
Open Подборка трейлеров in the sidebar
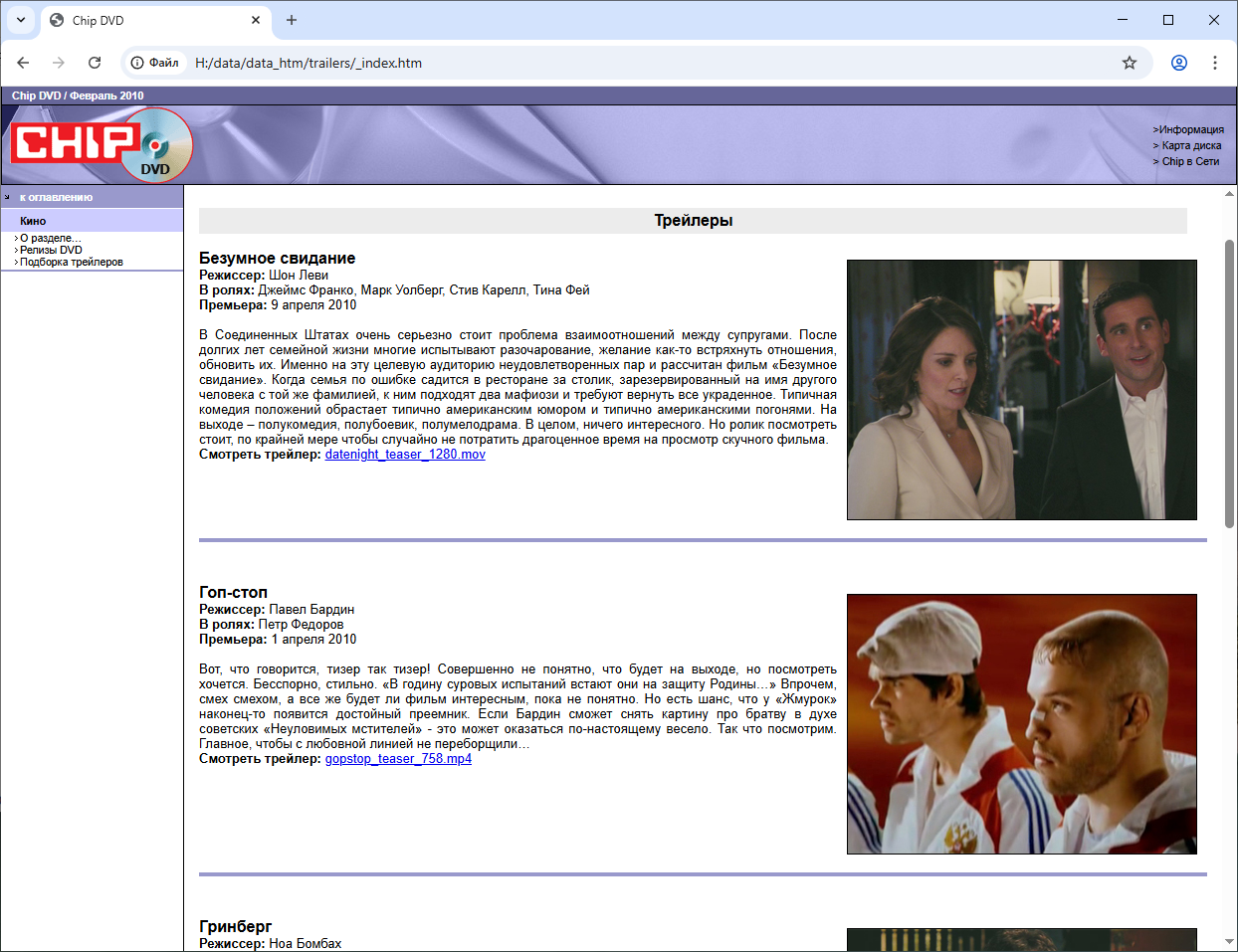click(72, 262)
